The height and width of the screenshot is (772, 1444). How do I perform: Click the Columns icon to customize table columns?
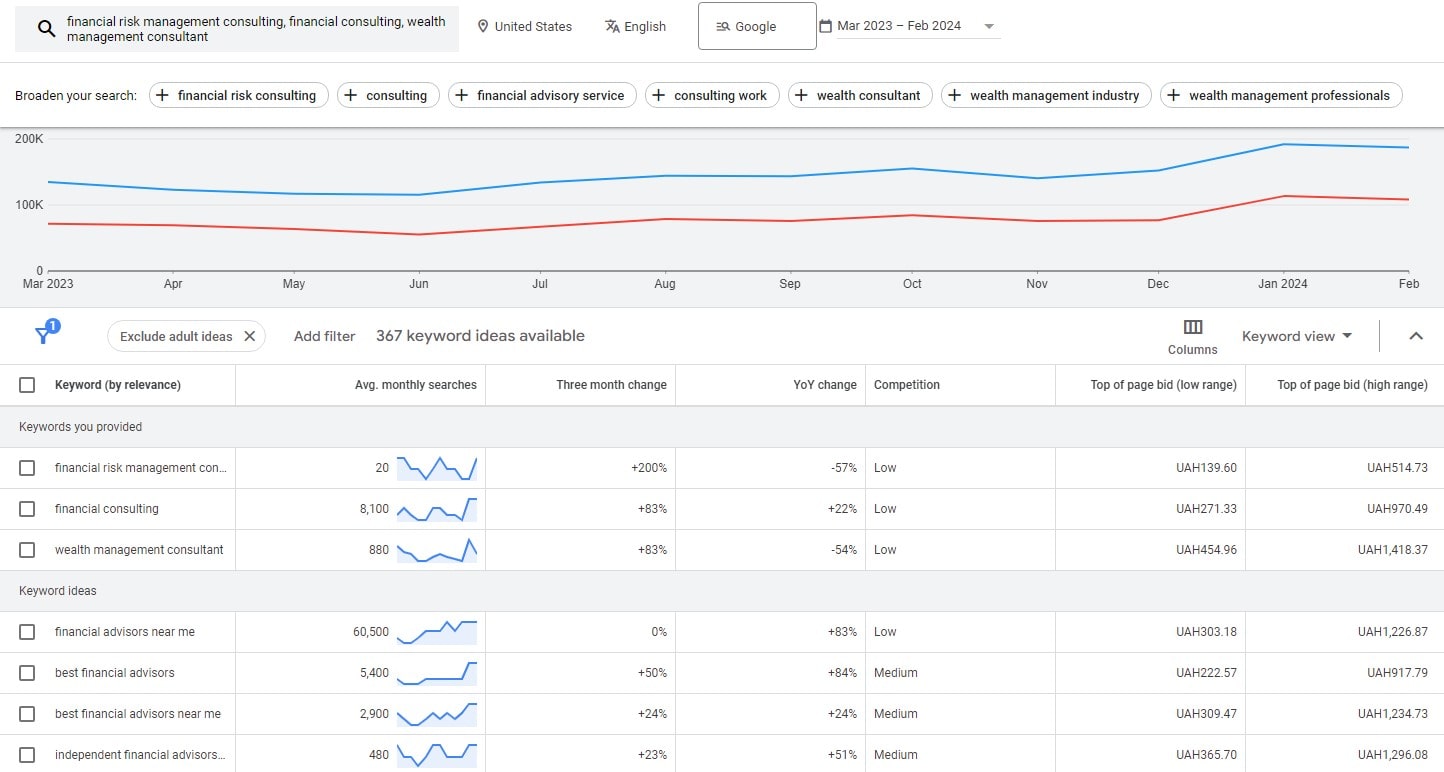coord(1192,329)
